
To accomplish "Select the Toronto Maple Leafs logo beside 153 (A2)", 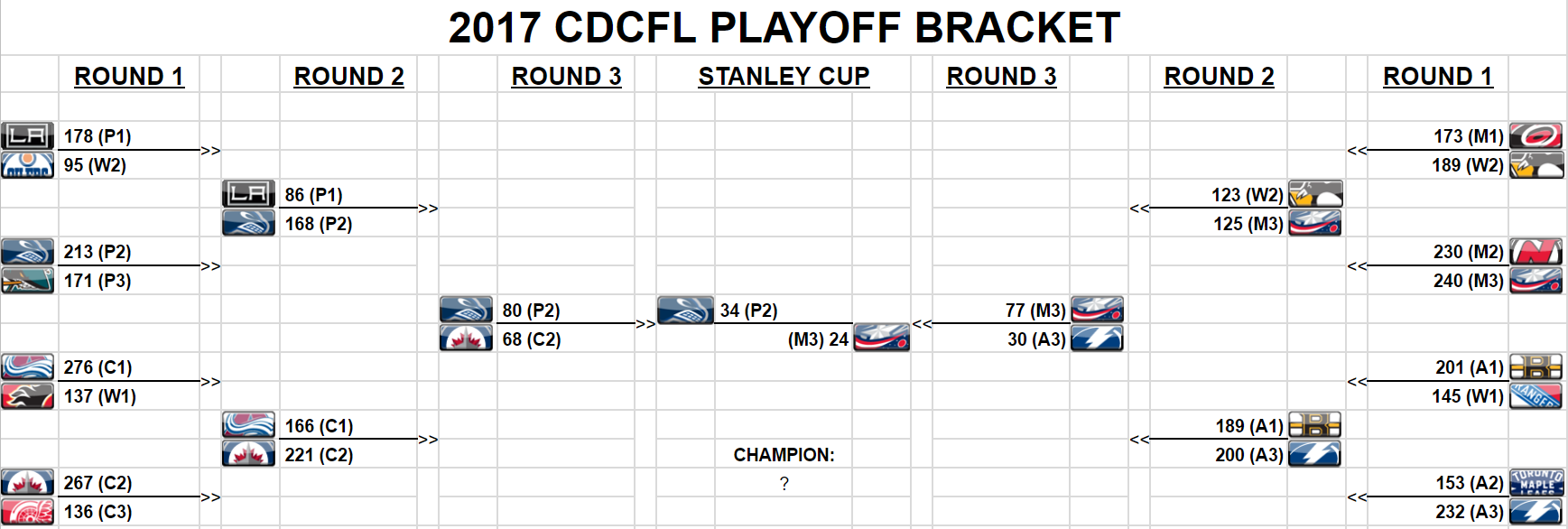I will 1536,483.
